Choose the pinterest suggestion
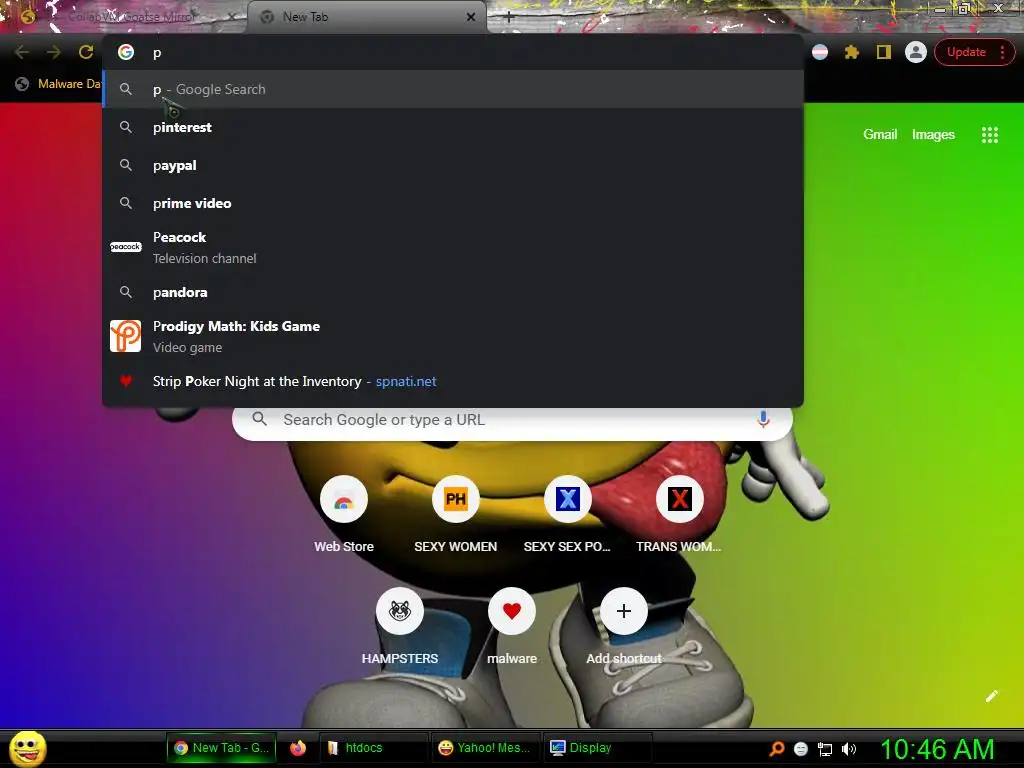Image resolution: width=1024 pixels, height=768 pixels. pos(453,127)
